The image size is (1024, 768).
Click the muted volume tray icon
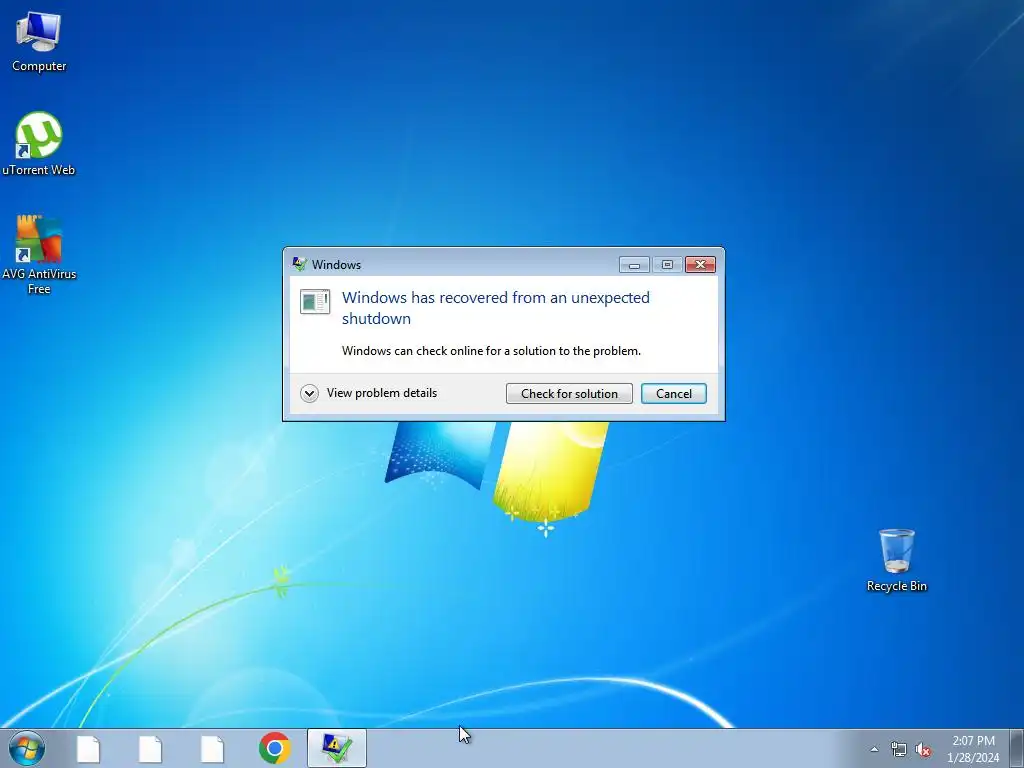tap(923, 750)
